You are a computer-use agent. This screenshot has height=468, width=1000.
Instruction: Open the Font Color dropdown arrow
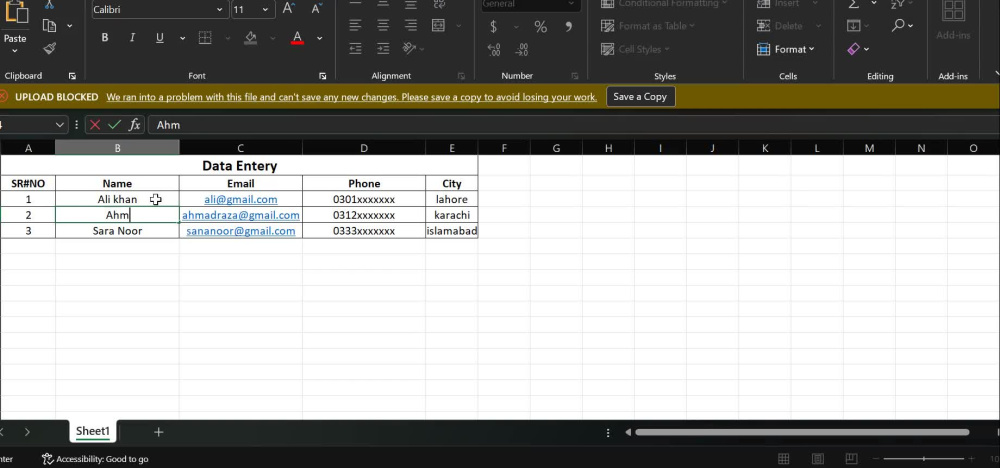[320, 38]
